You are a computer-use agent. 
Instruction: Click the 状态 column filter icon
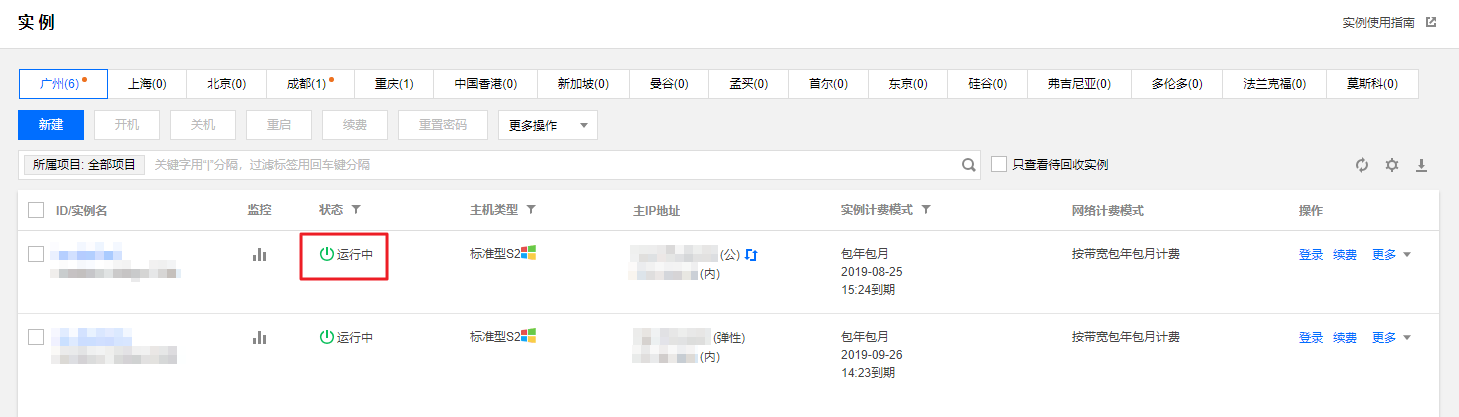click(355, 210)
